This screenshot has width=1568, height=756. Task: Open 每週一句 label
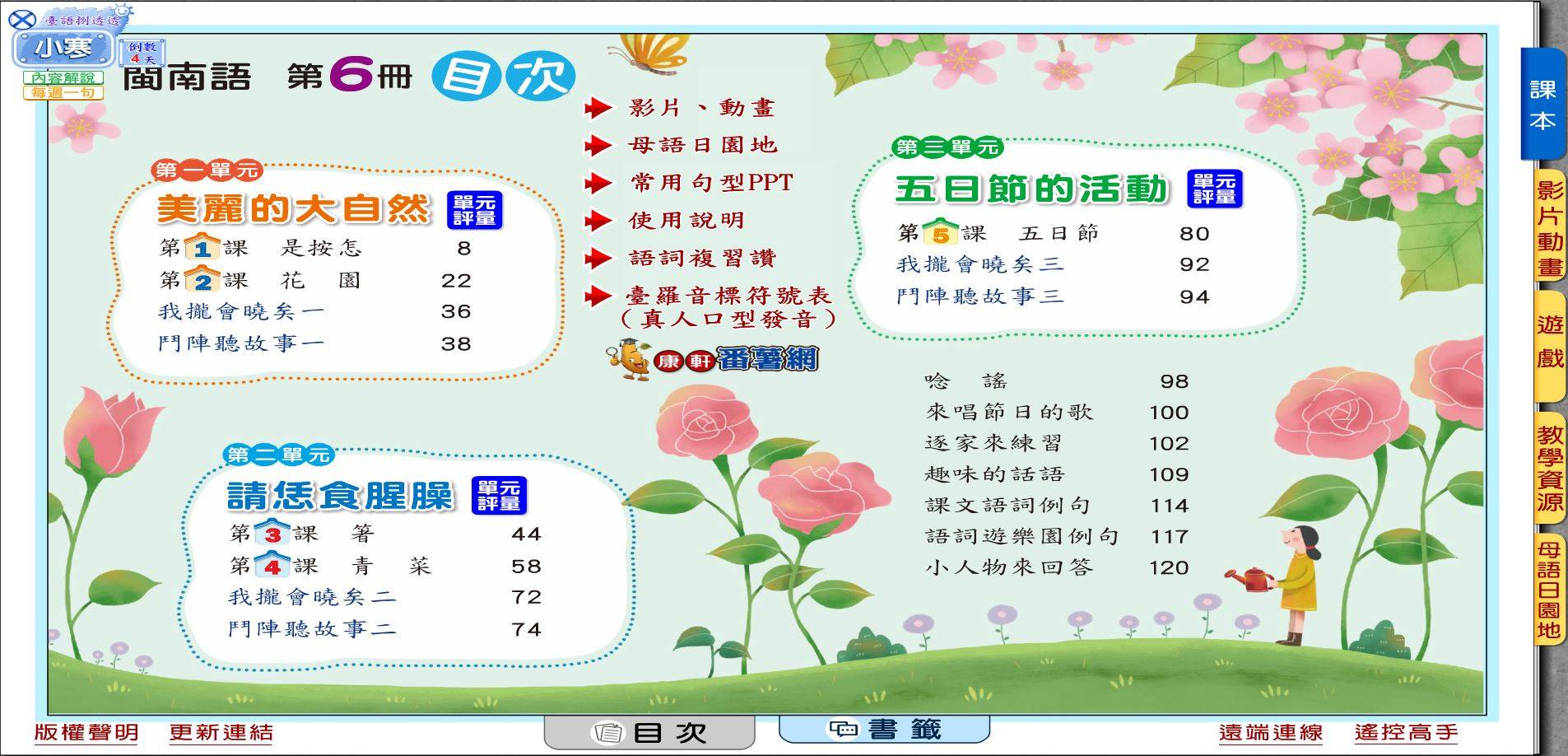[x=63, y=92]
